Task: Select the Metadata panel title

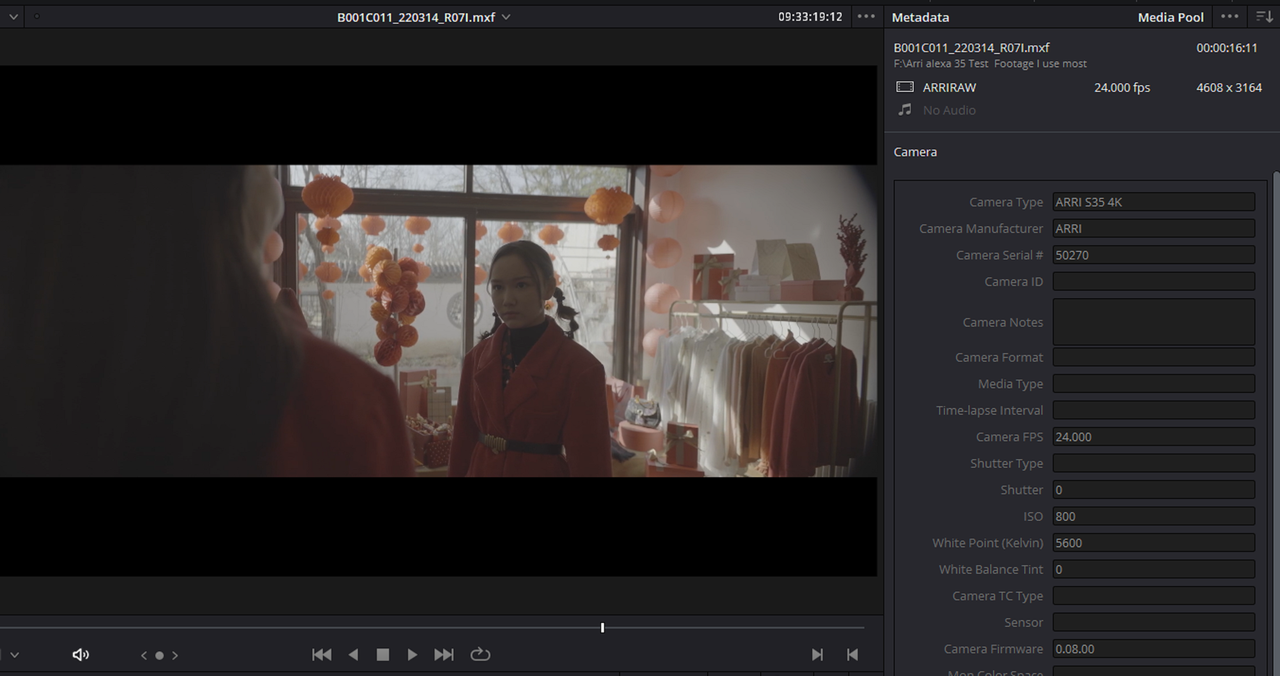Action: (x=920, y=17)
